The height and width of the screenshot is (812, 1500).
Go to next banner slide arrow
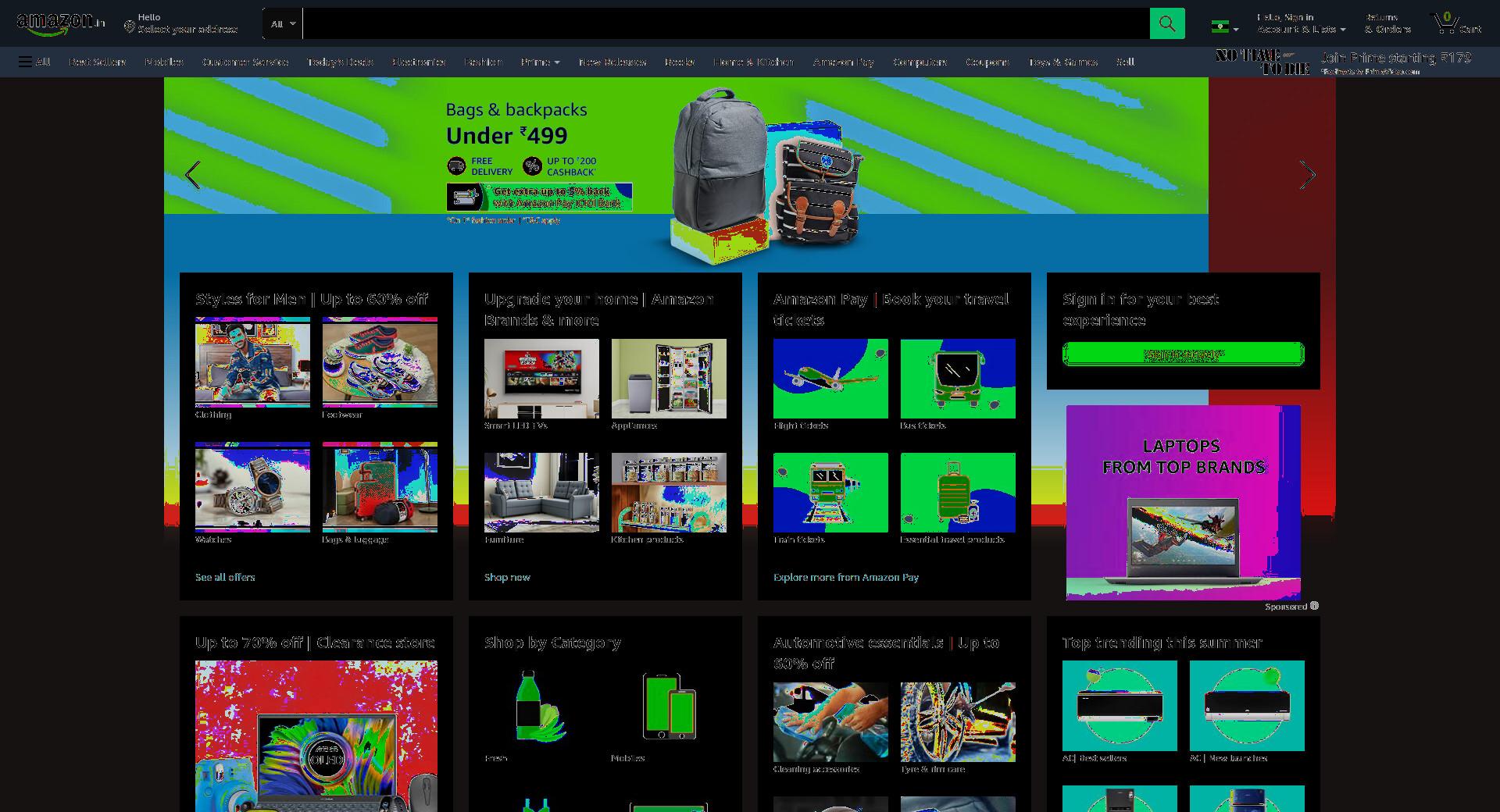tap(1307, 175)
